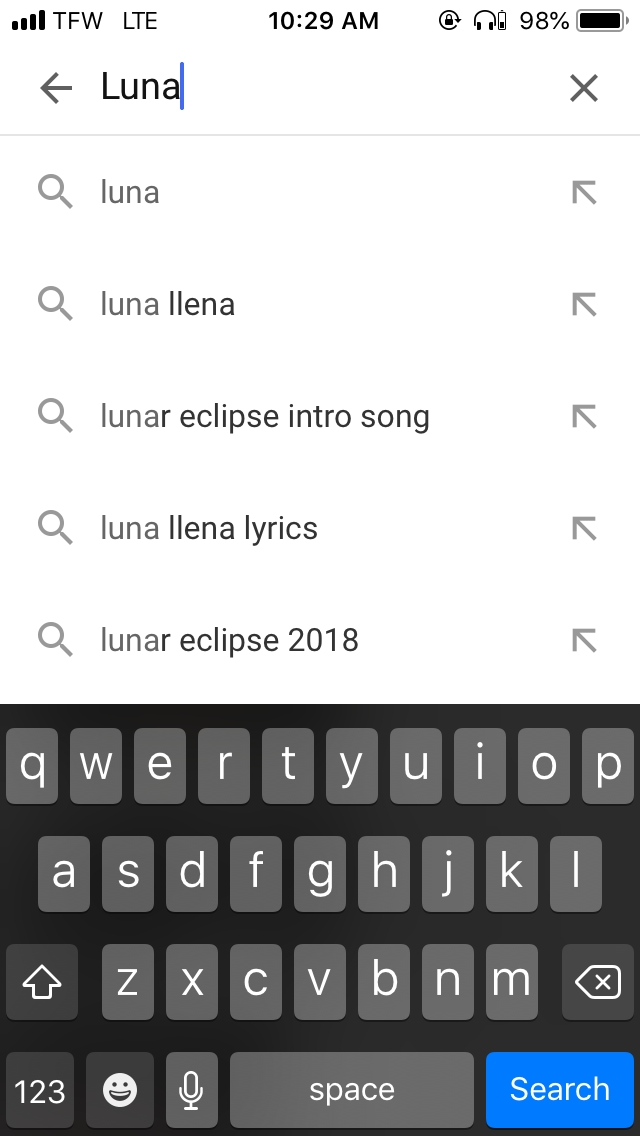Viewport: 640px width, 1136px height.
Task: Tap arrow icon next to 'lunar eclipse 2018'
Action: pos(584,640)
